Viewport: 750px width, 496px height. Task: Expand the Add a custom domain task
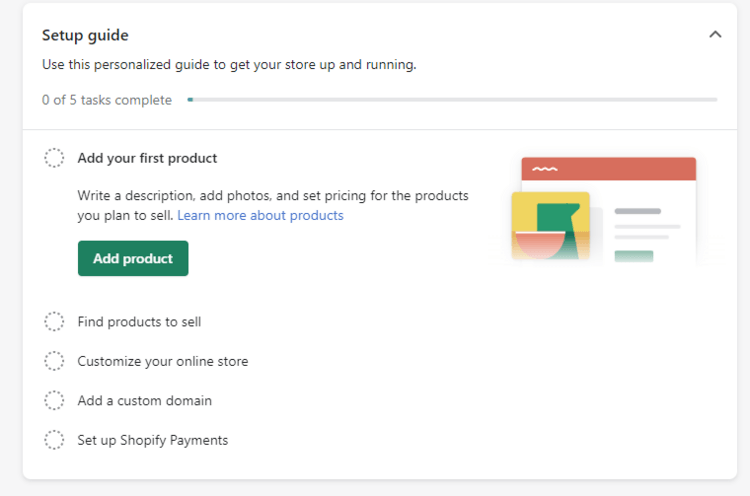[x=144, y=401]
